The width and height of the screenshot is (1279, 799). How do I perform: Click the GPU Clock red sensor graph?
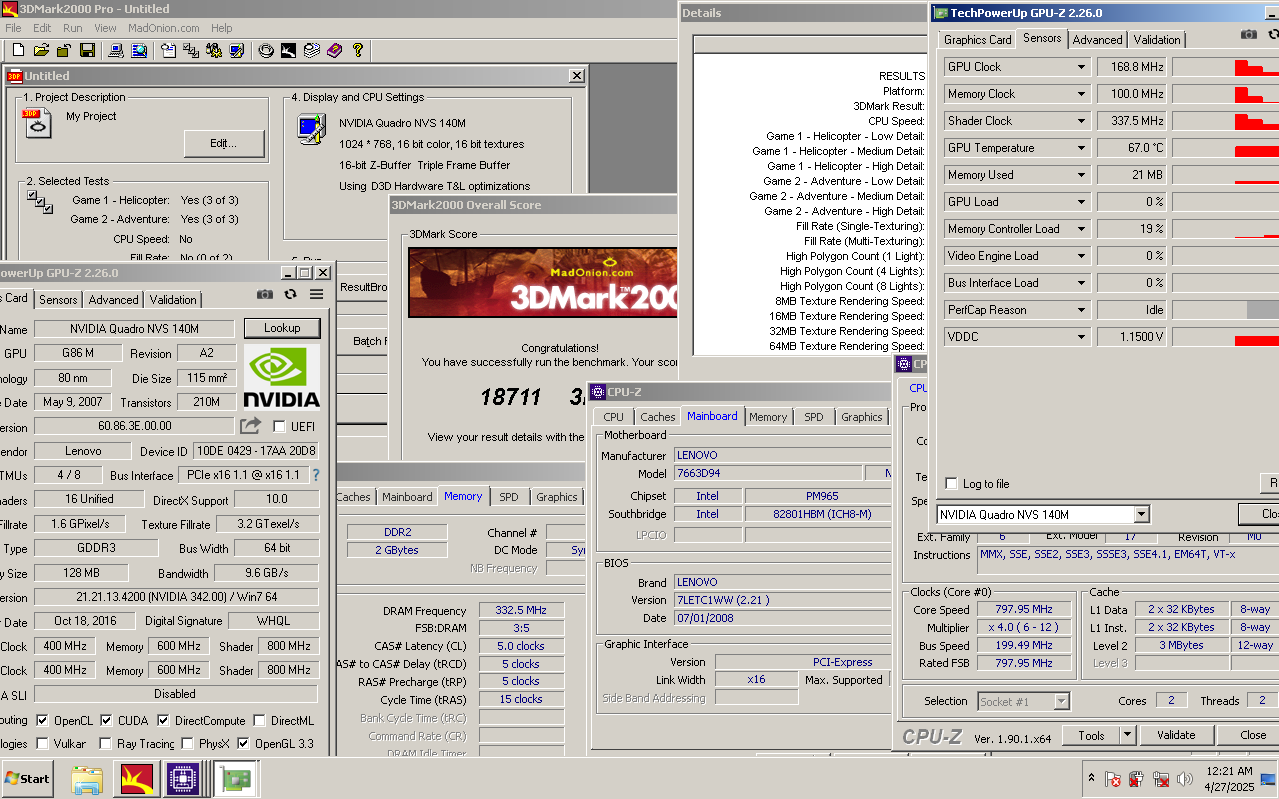1225,67
